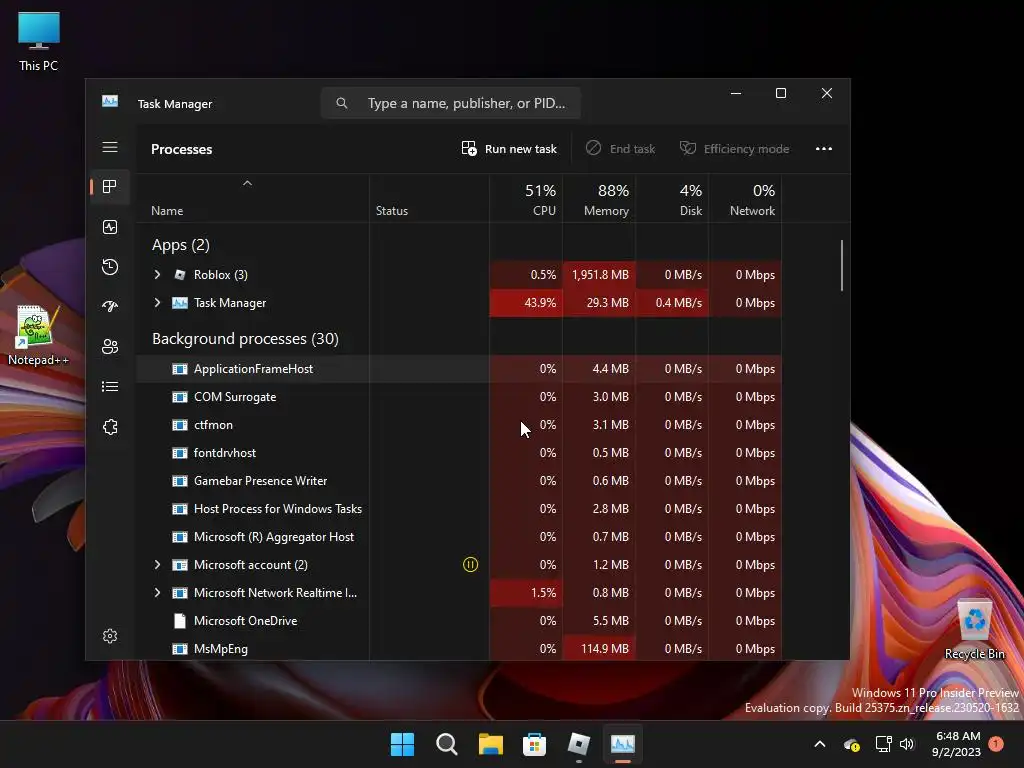This screenshot has width=1024, height=768.
Task: Click the search box in Task Manager
Action: (x=451, y=103)
